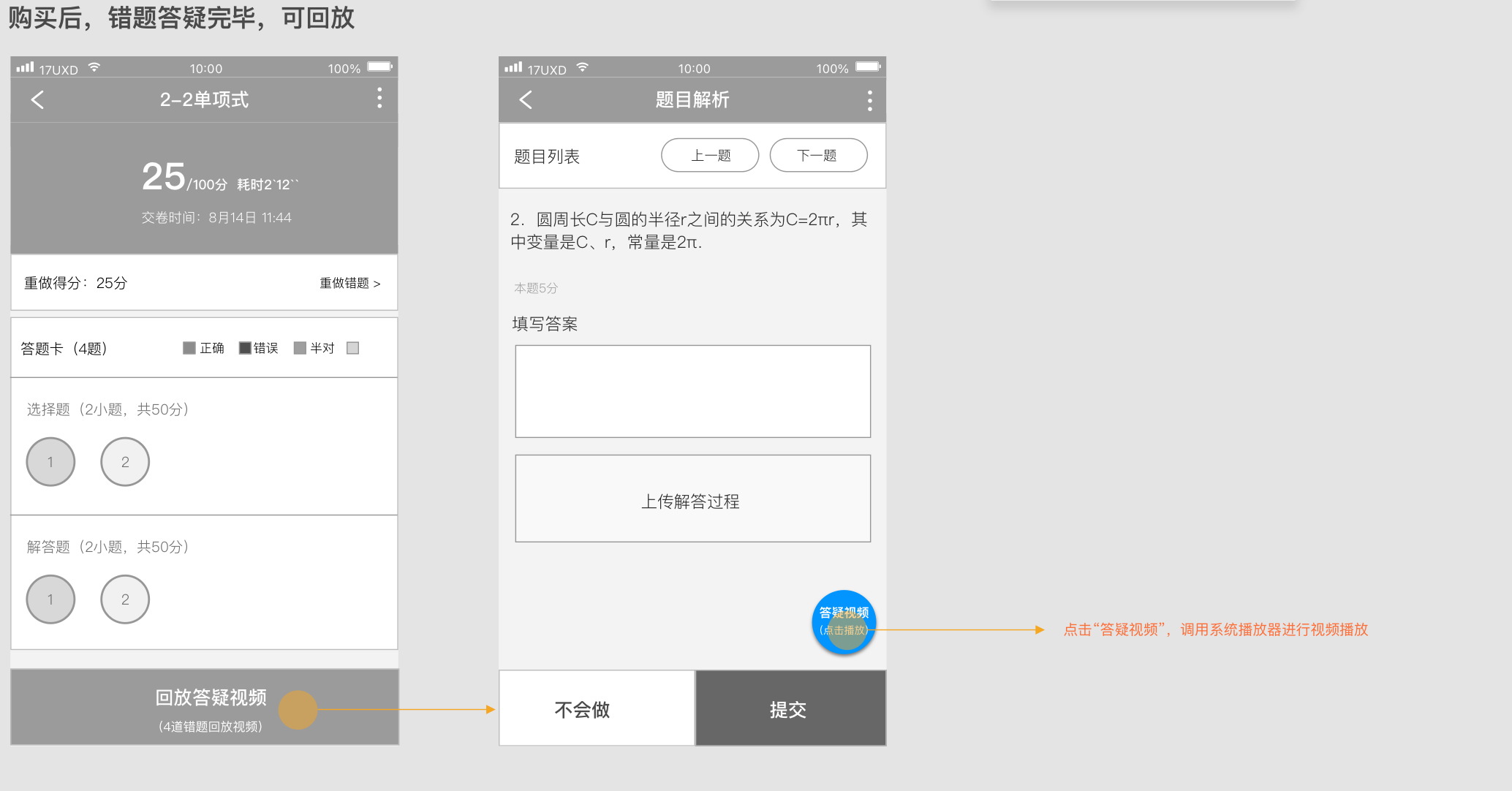Tap the 填写答案 answer input box
The height and width of the screenshot is (791, 1512).
coord(692,391)
